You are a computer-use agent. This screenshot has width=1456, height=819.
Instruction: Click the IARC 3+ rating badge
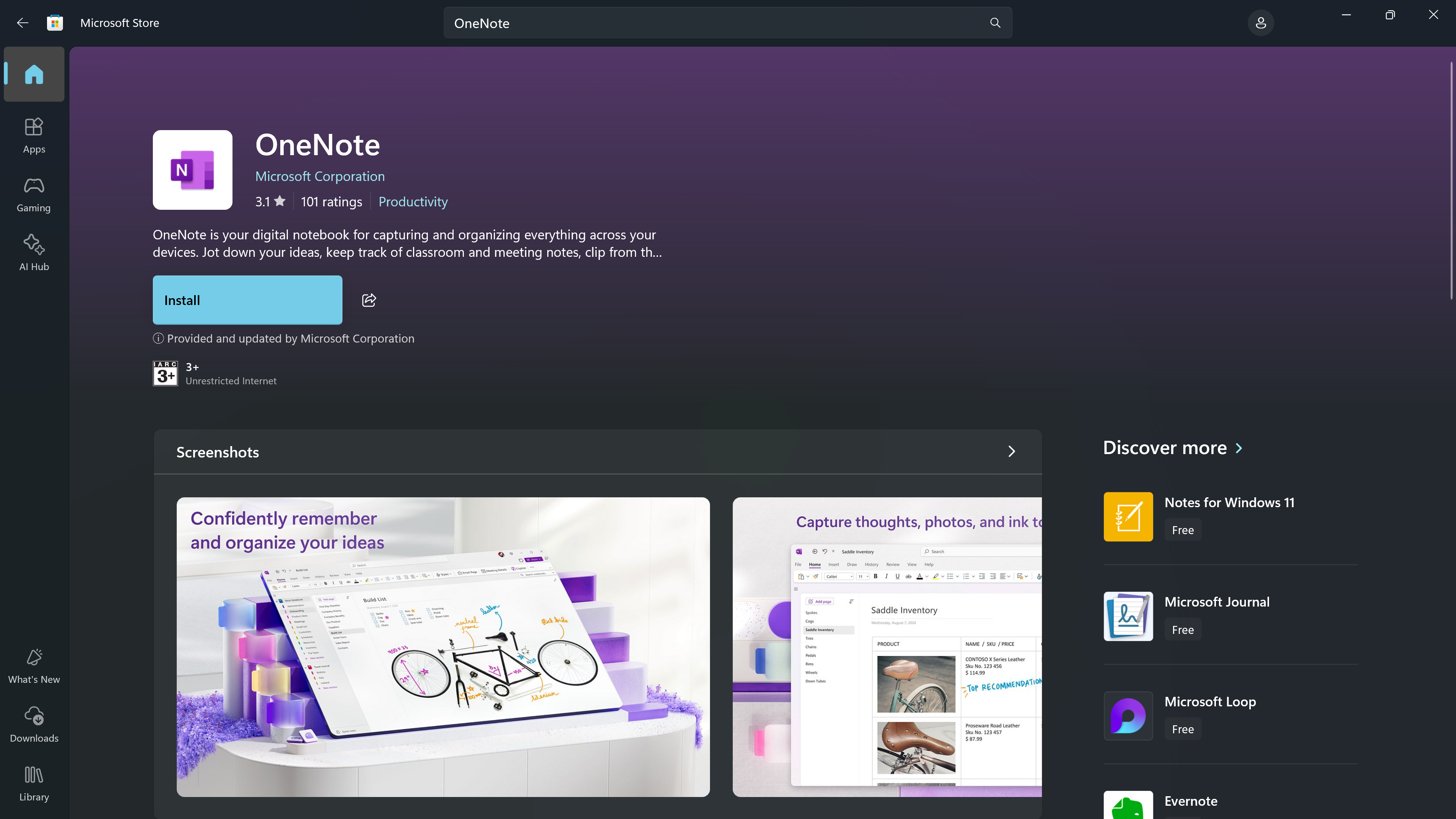click(x=165, y=374)
